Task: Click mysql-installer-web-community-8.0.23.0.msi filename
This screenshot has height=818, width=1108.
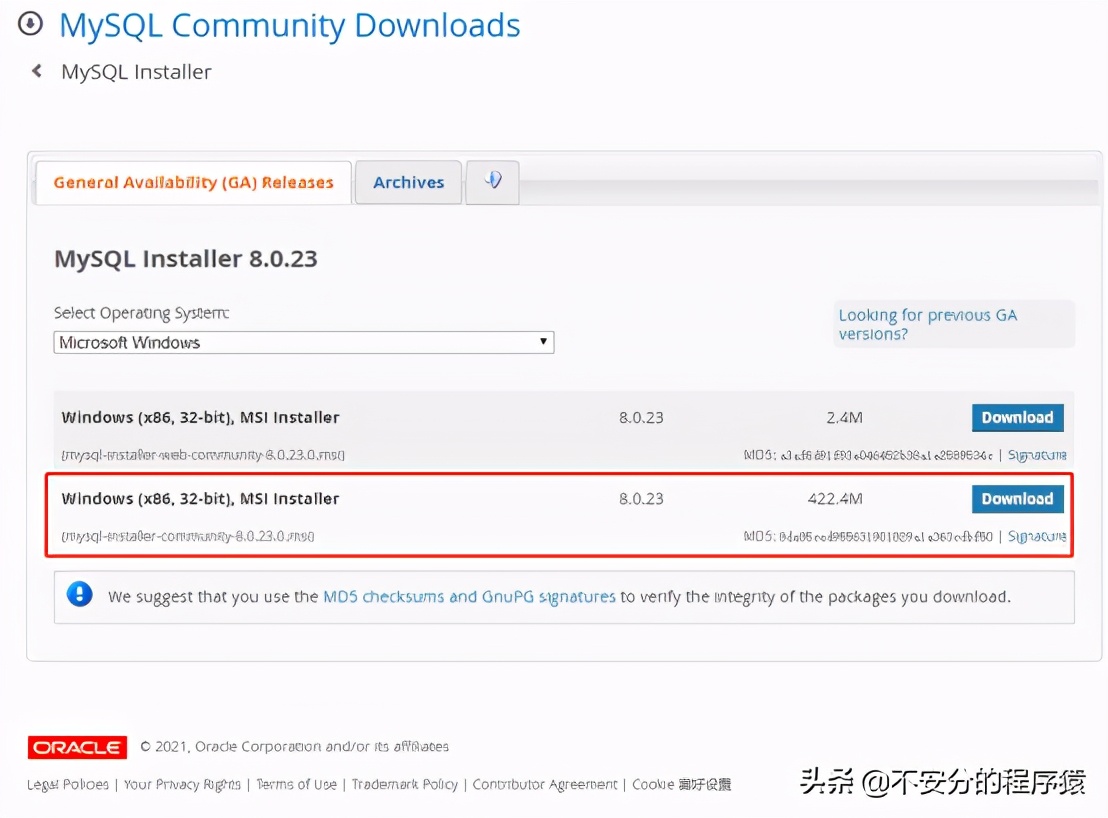Action: point(204,455)
